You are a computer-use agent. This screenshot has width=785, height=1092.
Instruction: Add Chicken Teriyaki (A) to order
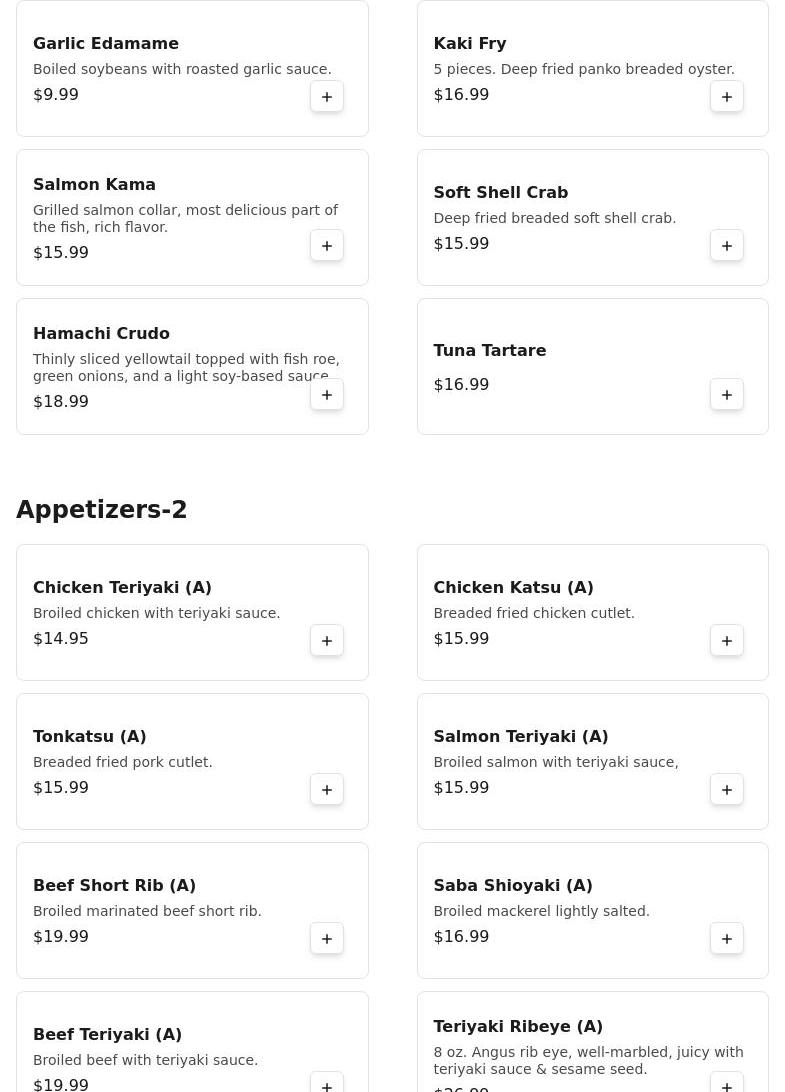(327, 641)
